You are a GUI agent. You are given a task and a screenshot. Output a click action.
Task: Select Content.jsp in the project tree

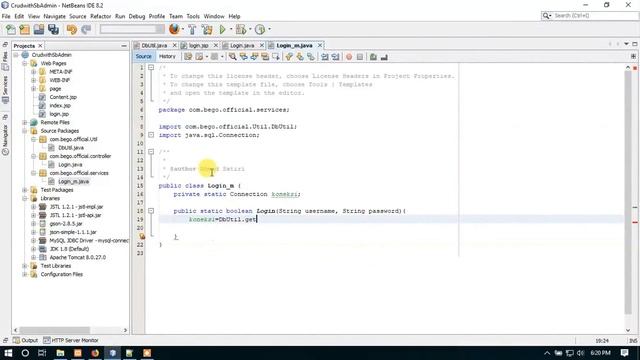[63, 97]
